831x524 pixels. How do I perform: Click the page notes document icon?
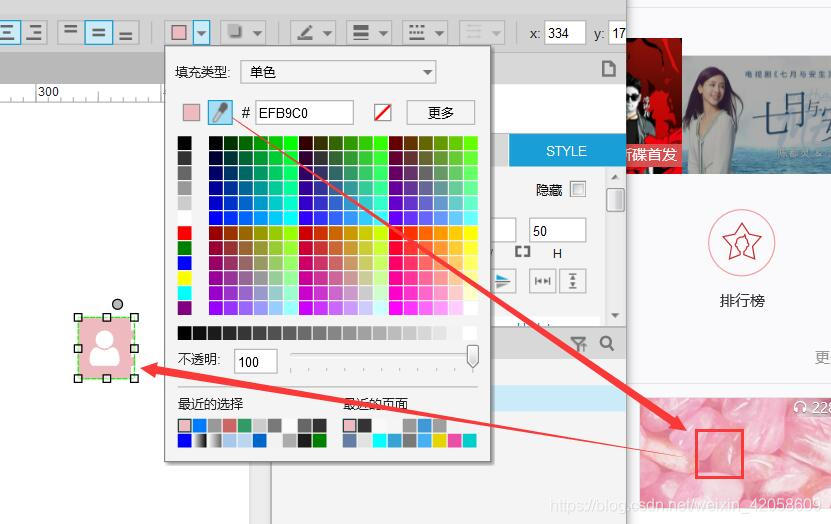pyautogui.click(x=609, y=69)
